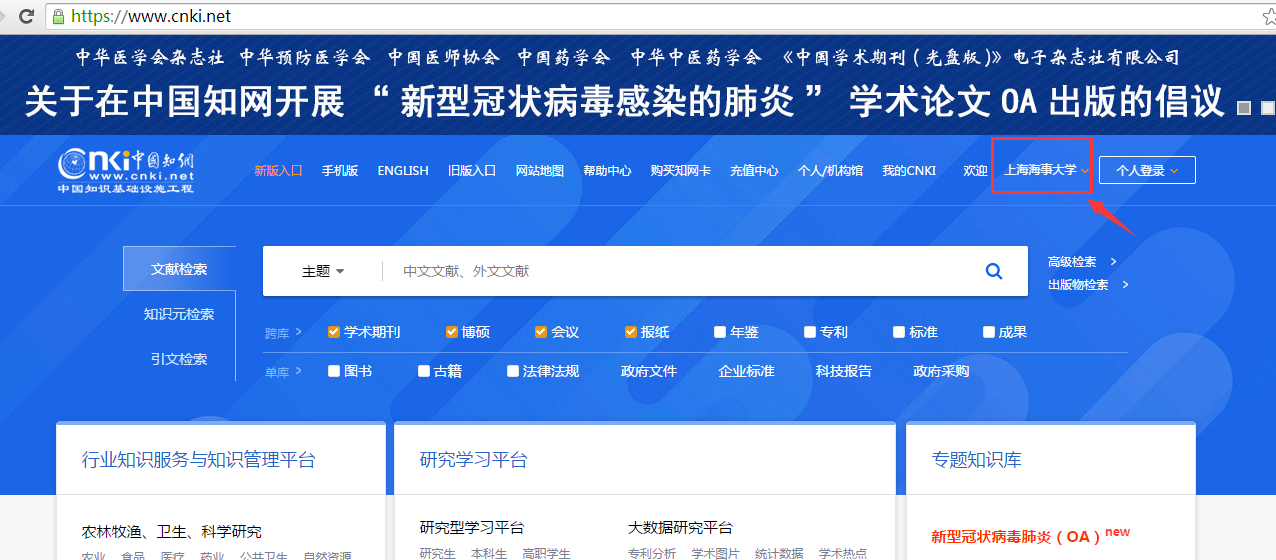Image resolution: width=1276 pixels, height=560 pixels.
Task: Open 个人/机构馆 link
Action: 830,171
